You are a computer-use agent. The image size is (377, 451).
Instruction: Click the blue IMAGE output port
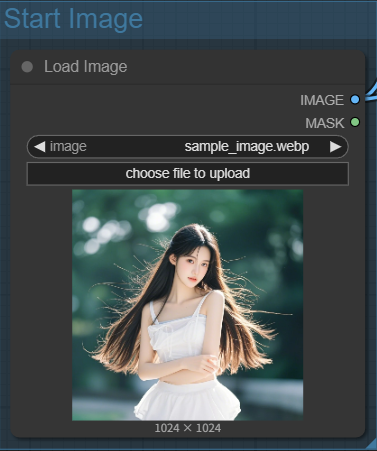pyautogui.click(x=355, y=99)
